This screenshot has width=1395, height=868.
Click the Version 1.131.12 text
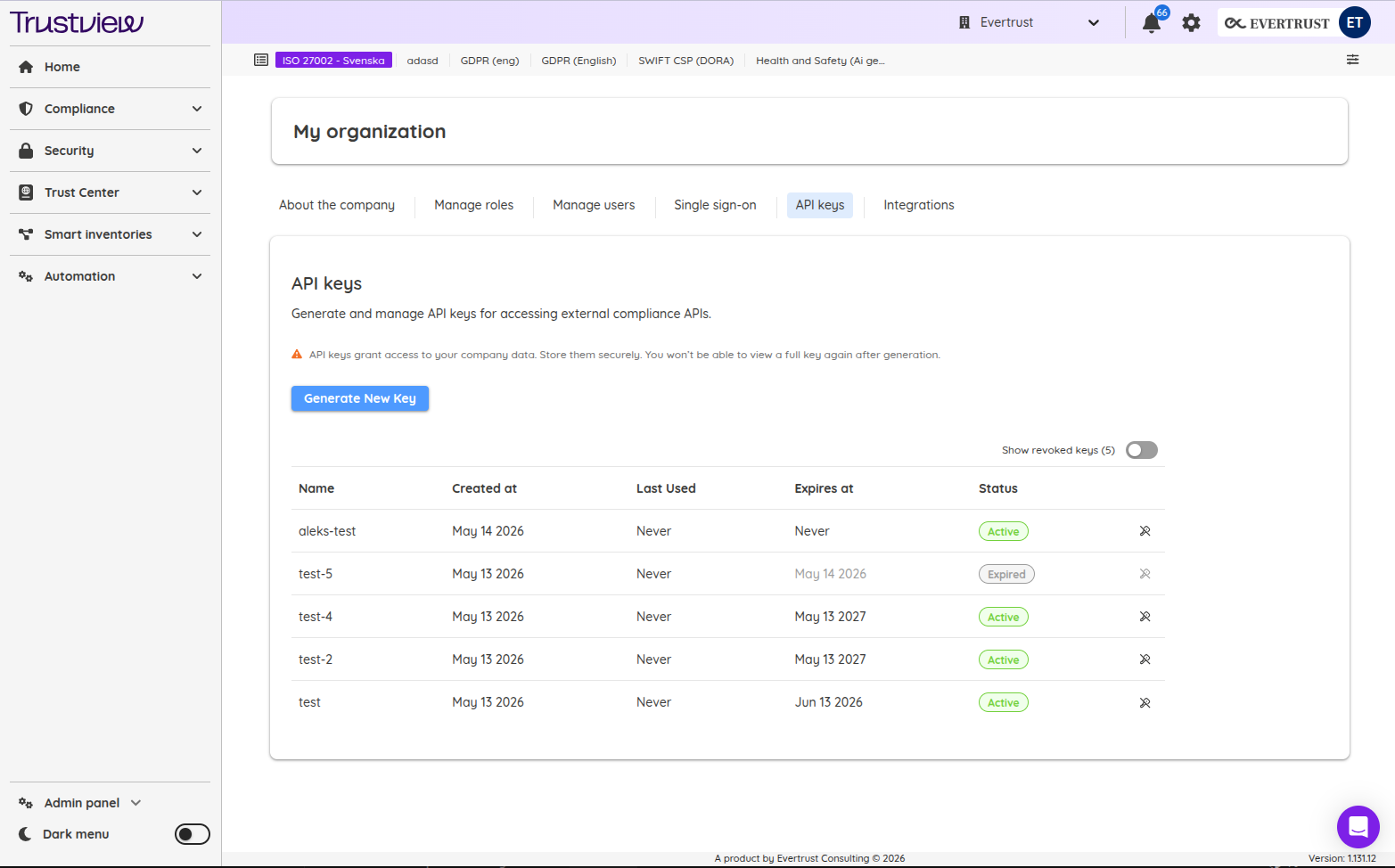coord(1342,858)
